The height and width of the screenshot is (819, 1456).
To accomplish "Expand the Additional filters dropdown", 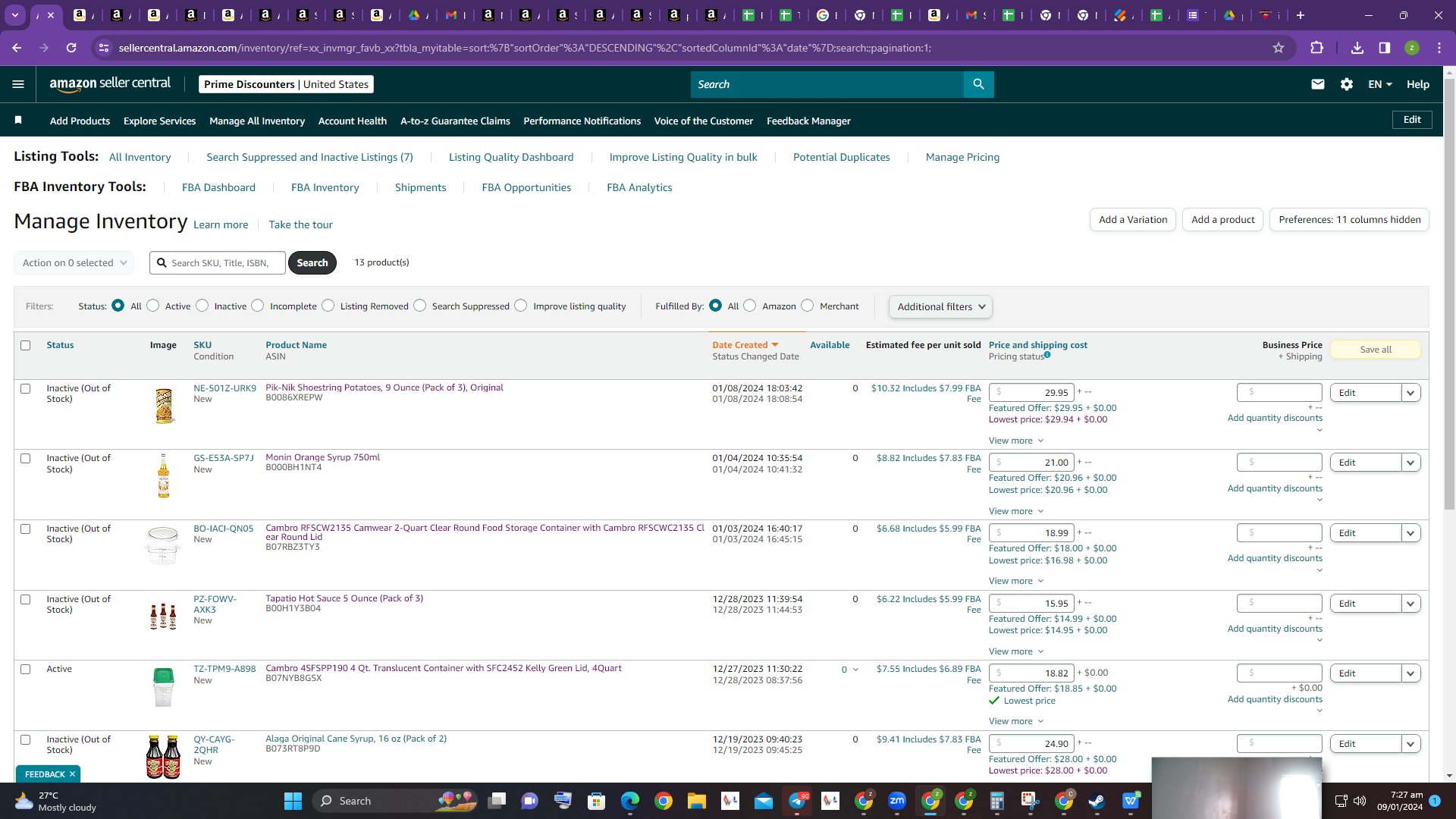I will click(x=940, y=306).
